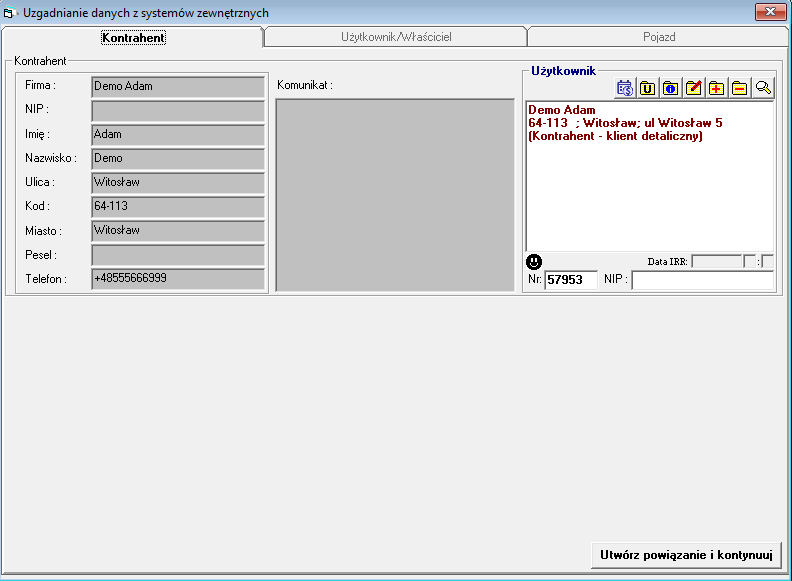Select the Kontrahent tab
792x581 pixels.
[133, 37]
